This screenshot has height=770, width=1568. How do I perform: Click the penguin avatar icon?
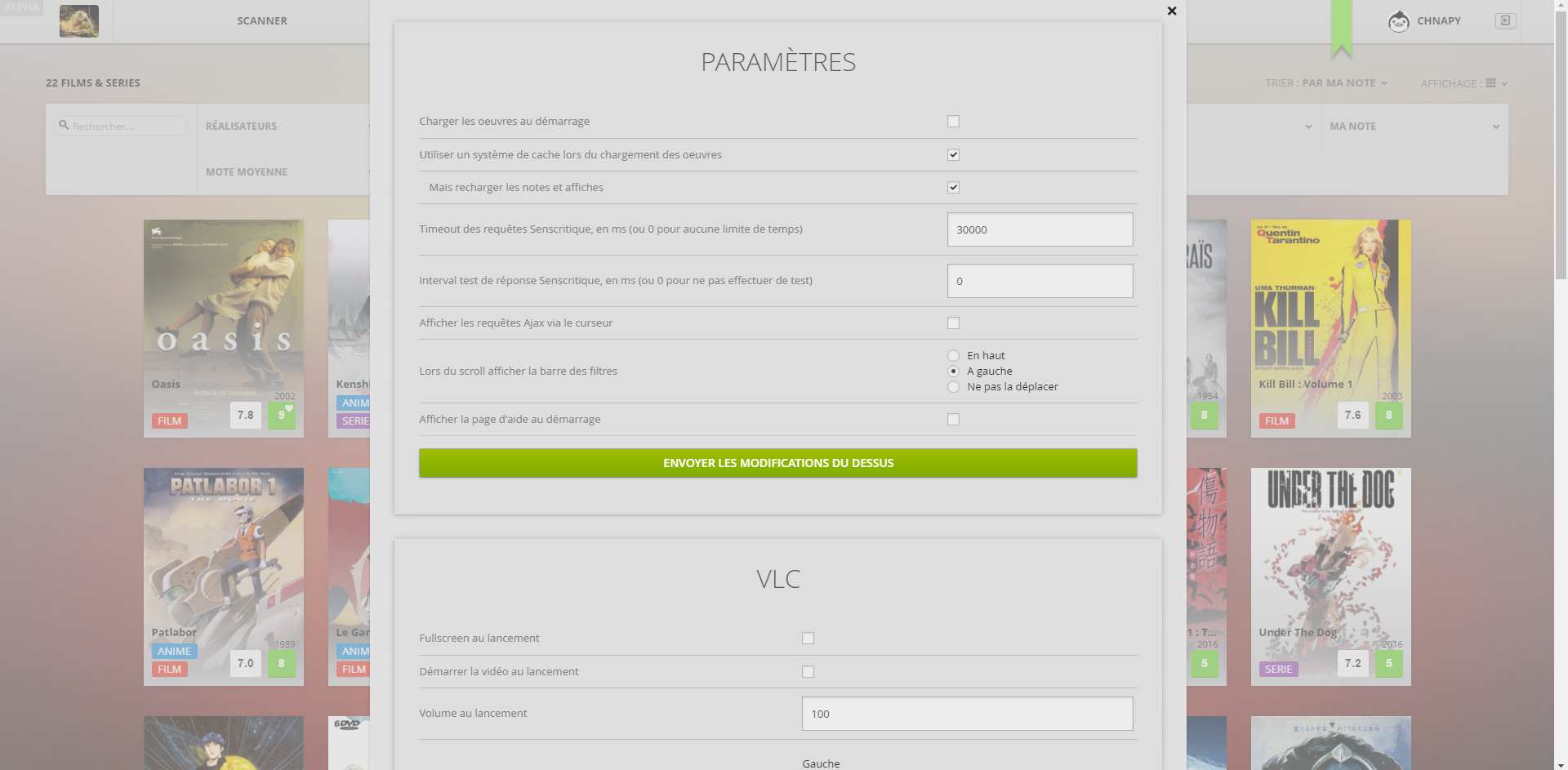[x=1398, y=21]
